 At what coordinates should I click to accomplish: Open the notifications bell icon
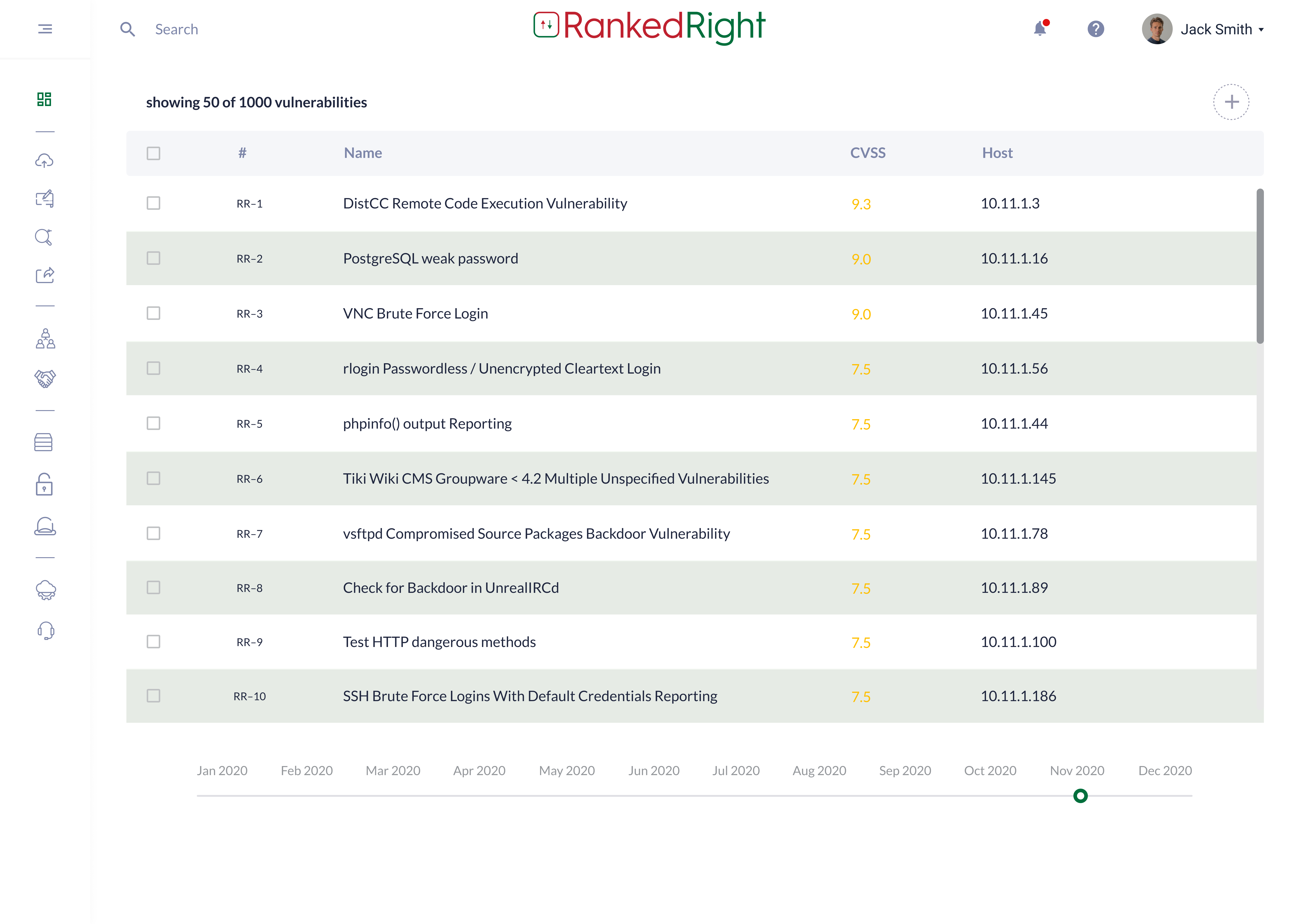[x=1040, y=28]
